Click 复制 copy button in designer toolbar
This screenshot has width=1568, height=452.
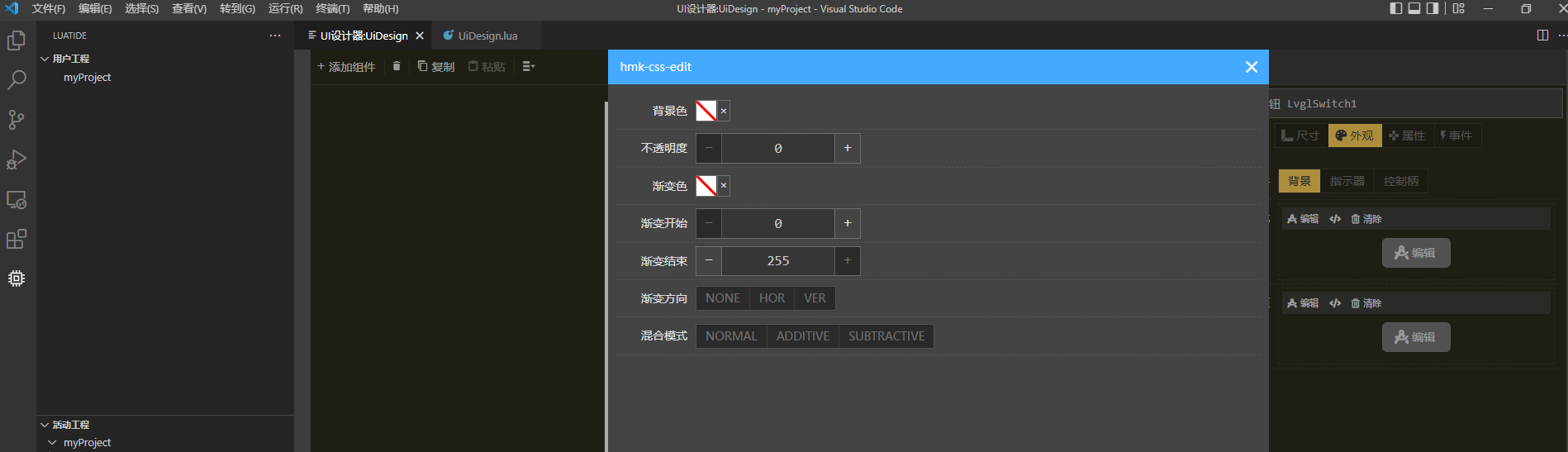click(x=436, y=66)
